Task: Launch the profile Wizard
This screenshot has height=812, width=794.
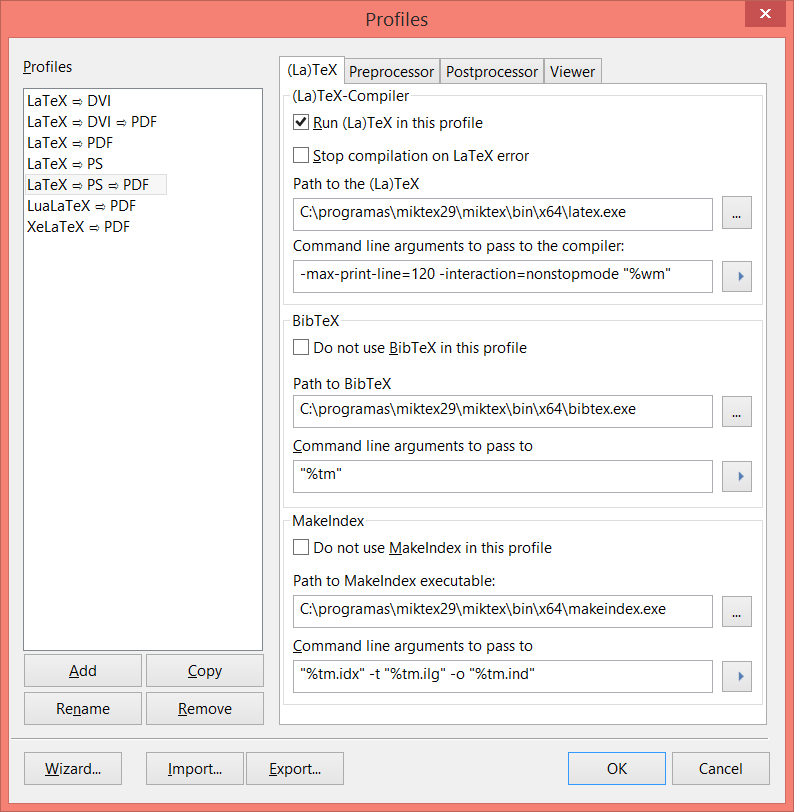Action: (x=72, y=768)
